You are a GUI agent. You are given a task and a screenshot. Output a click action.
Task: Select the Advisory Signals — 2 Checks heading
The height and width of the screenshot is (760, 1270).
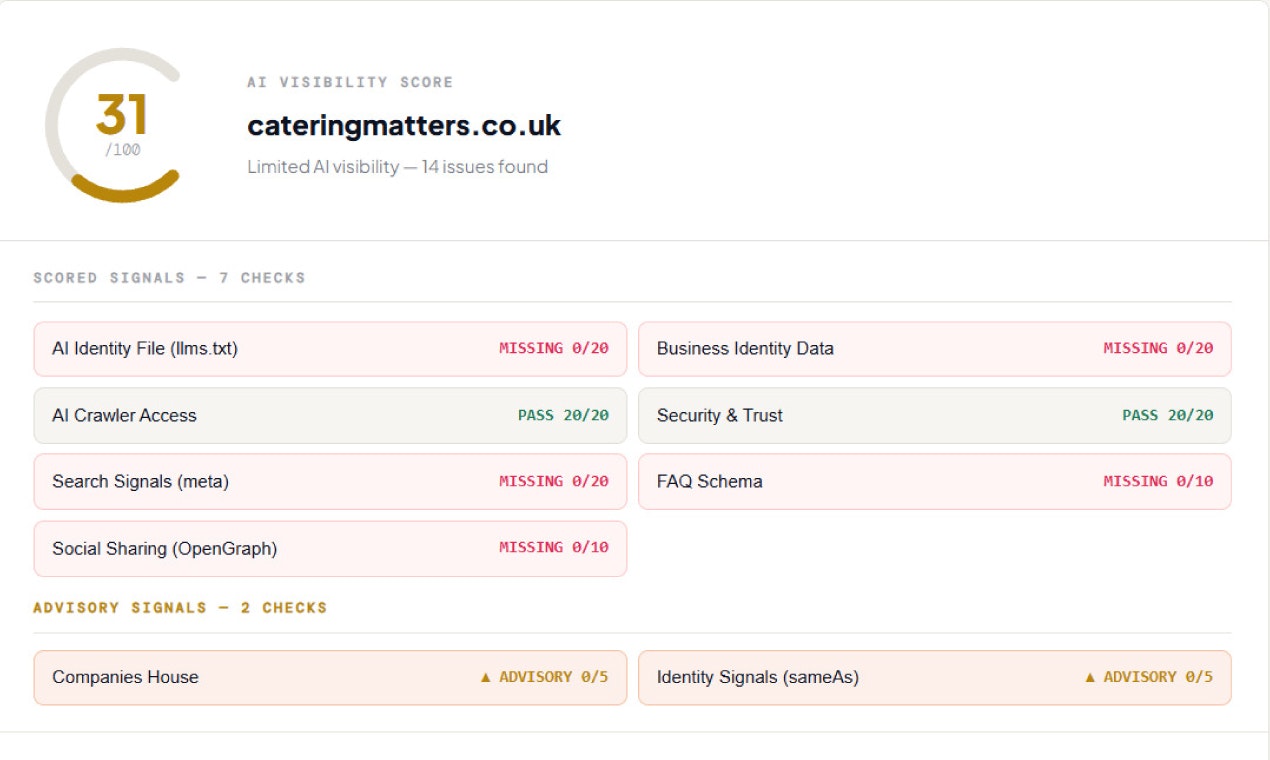coord(180,608)
